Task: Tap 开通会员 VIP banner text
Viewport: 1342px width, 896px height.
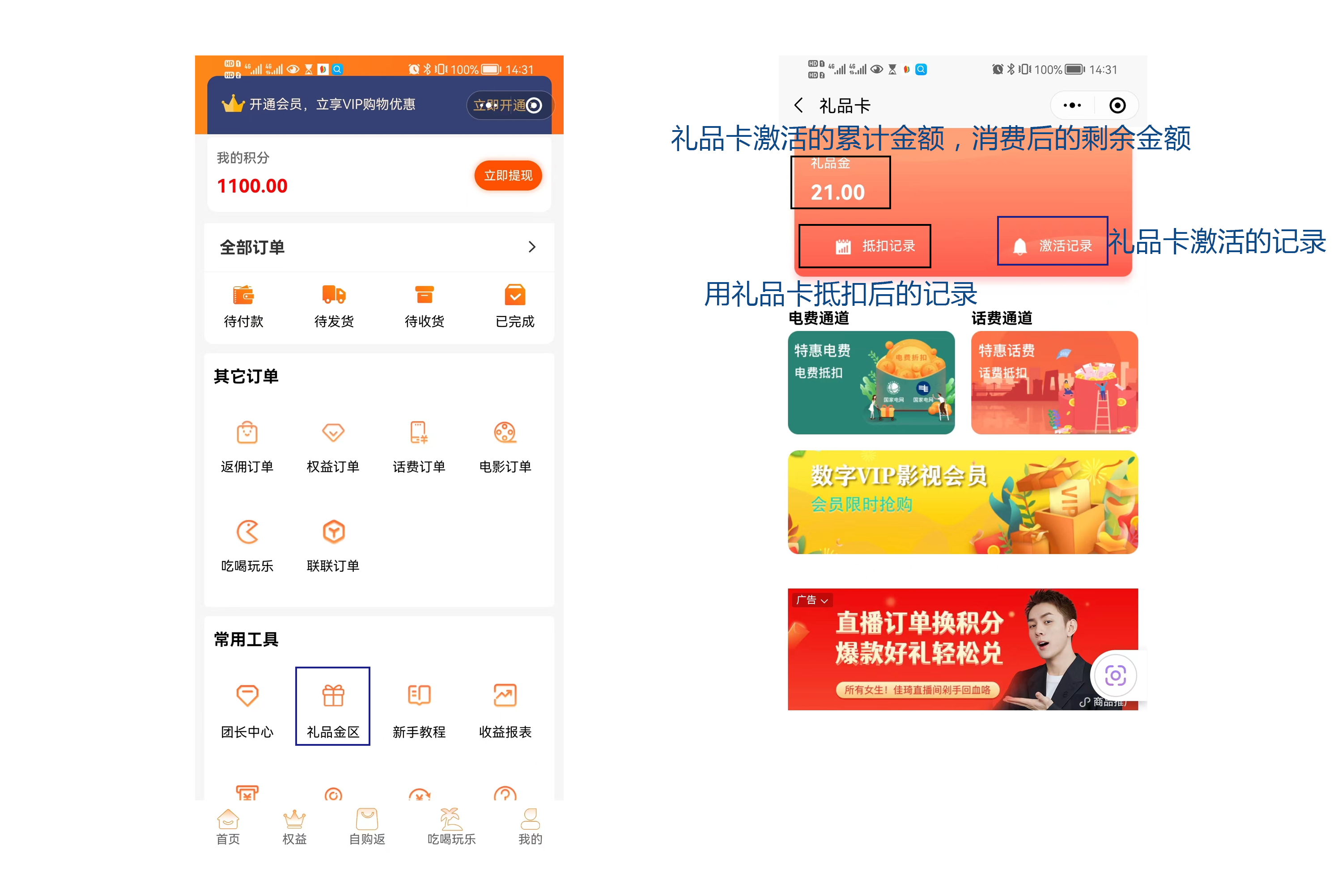Action: click(x=332, y=104)
